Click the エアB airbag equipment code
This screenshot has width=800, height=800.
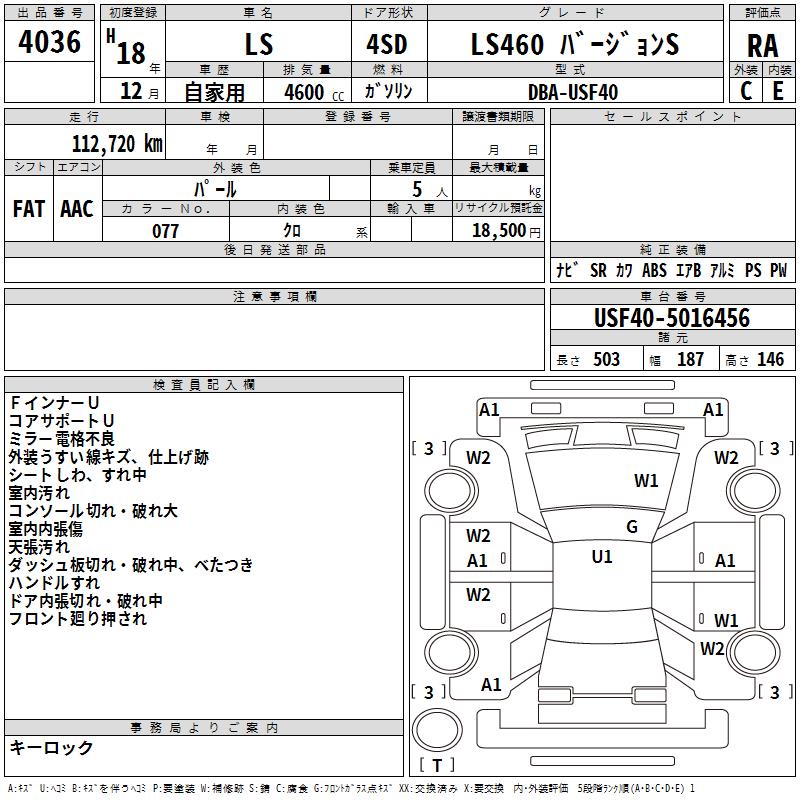point(688,270)
